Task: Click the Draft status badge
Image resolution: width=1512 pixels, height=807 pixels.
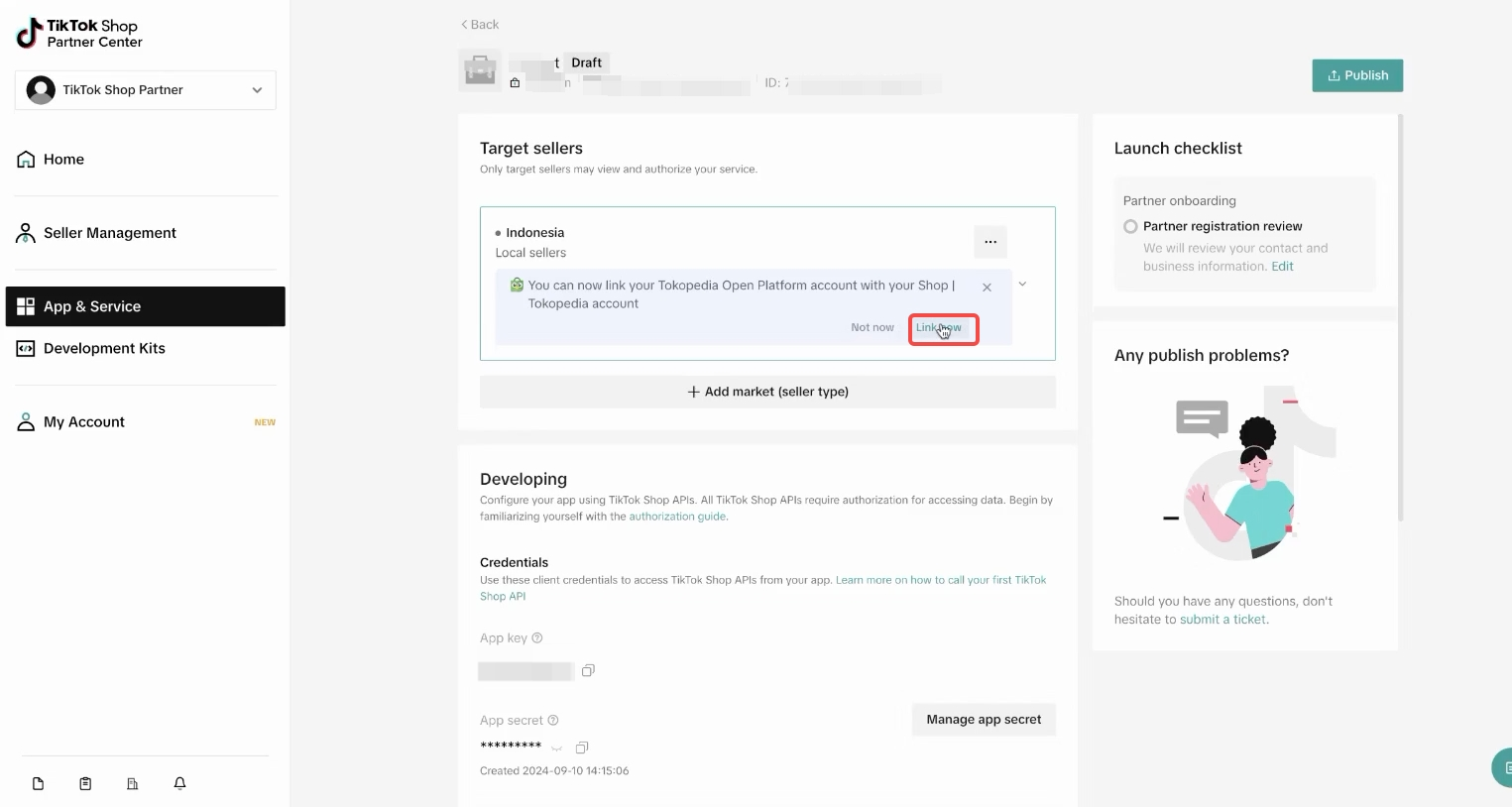Action: (587, 62)
